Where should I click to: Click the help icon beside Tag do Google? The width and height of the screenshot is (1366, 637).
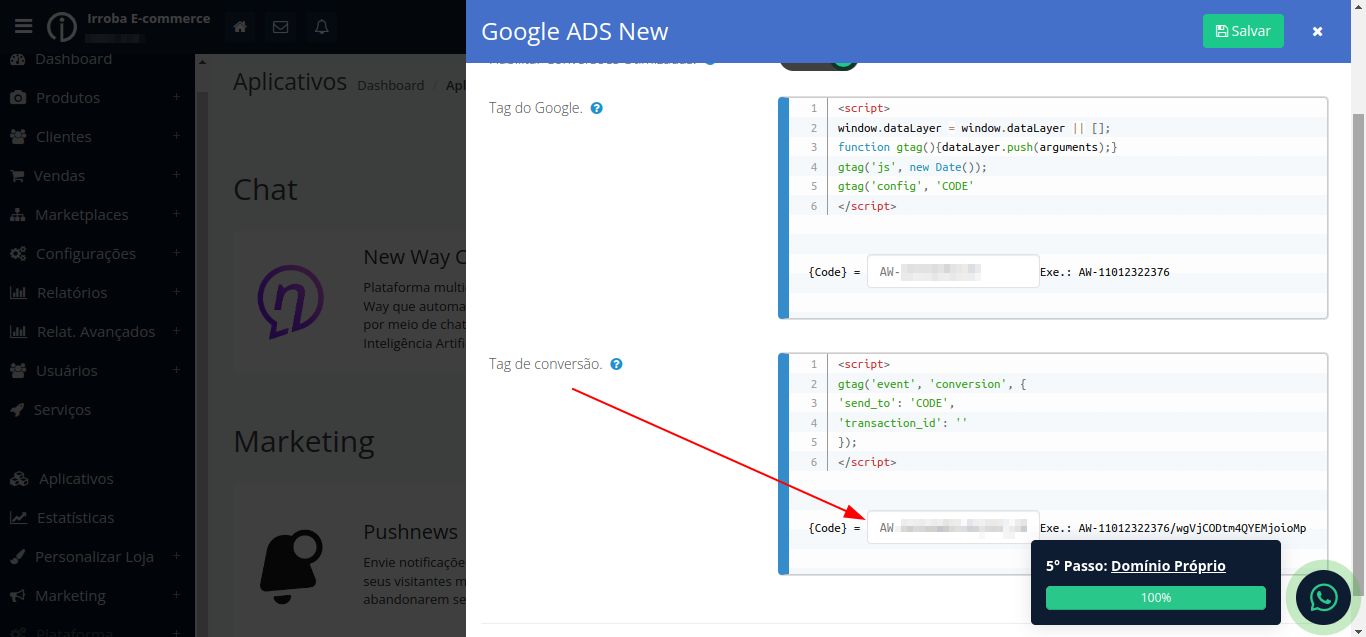[596, 108]
